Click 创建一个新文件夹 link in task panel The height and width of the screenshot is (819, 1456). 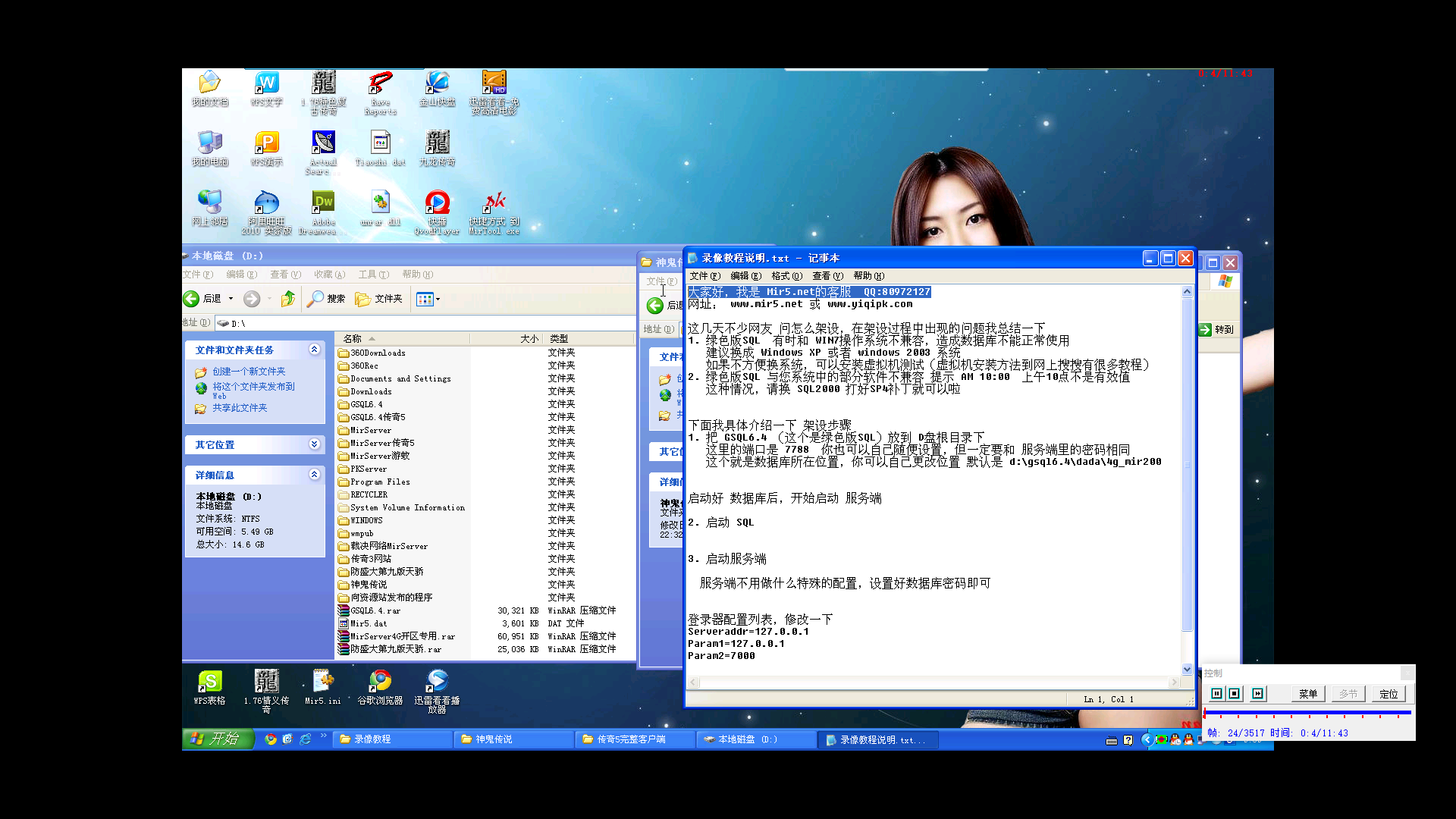248,371
